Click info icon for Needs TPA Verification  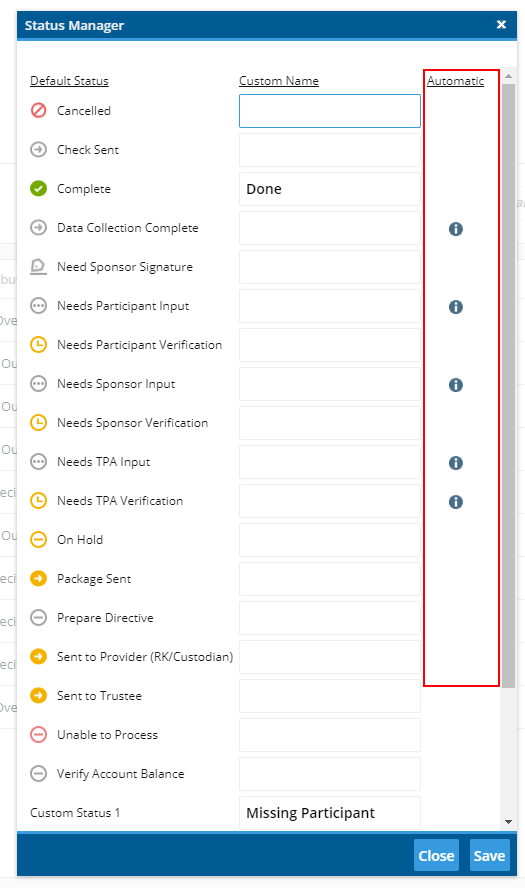tap(455, 502)
